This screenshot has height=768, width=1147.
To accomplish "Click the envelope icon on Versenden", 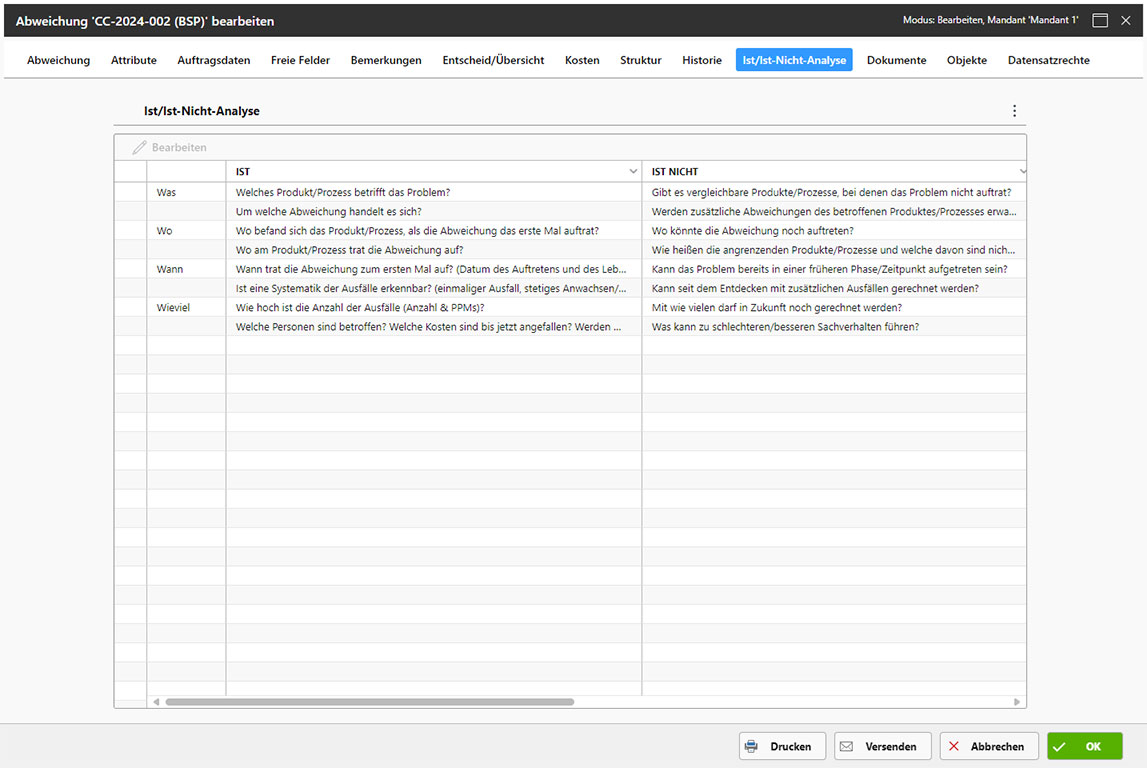I will click(846, 747).
